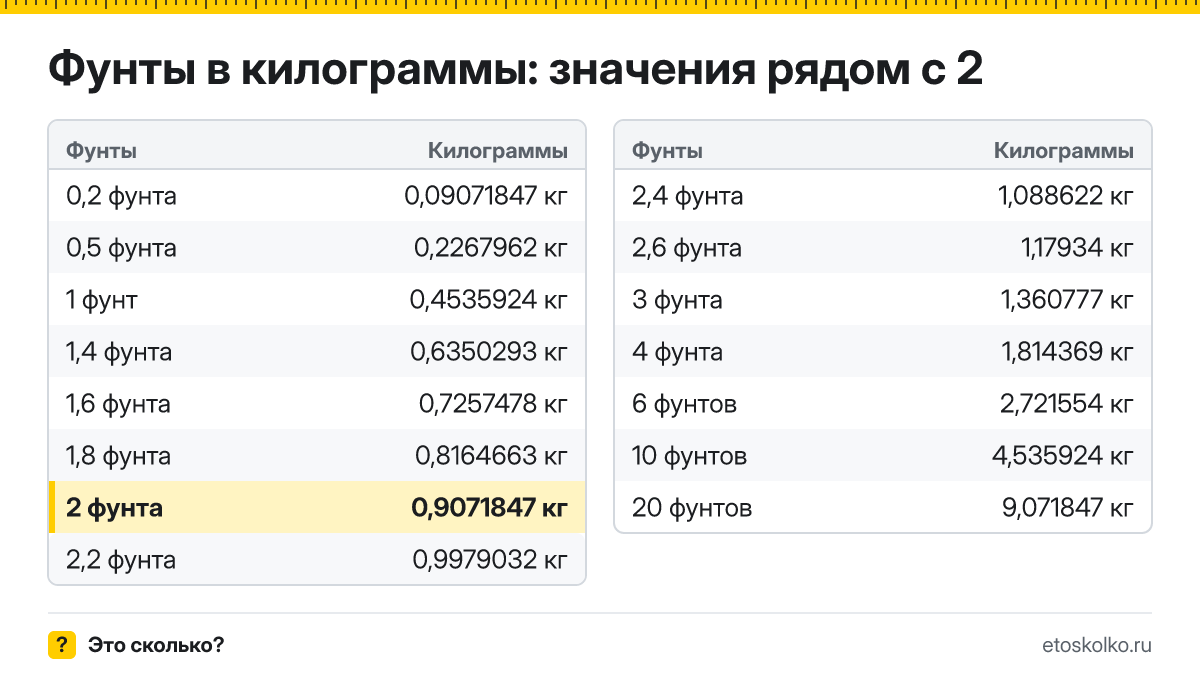Click the '4,535924 кг' value
The image size is (1200, 677).
(1063, 456)
